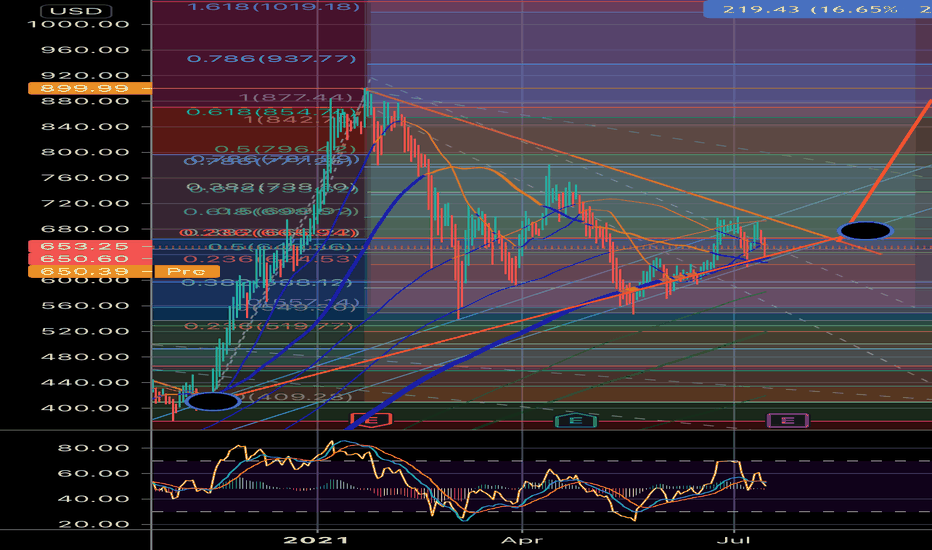The width and height of the screenshot is (932, 550).
Task: Select the black ellipse at triangle apex
Action: pos(865,230)
